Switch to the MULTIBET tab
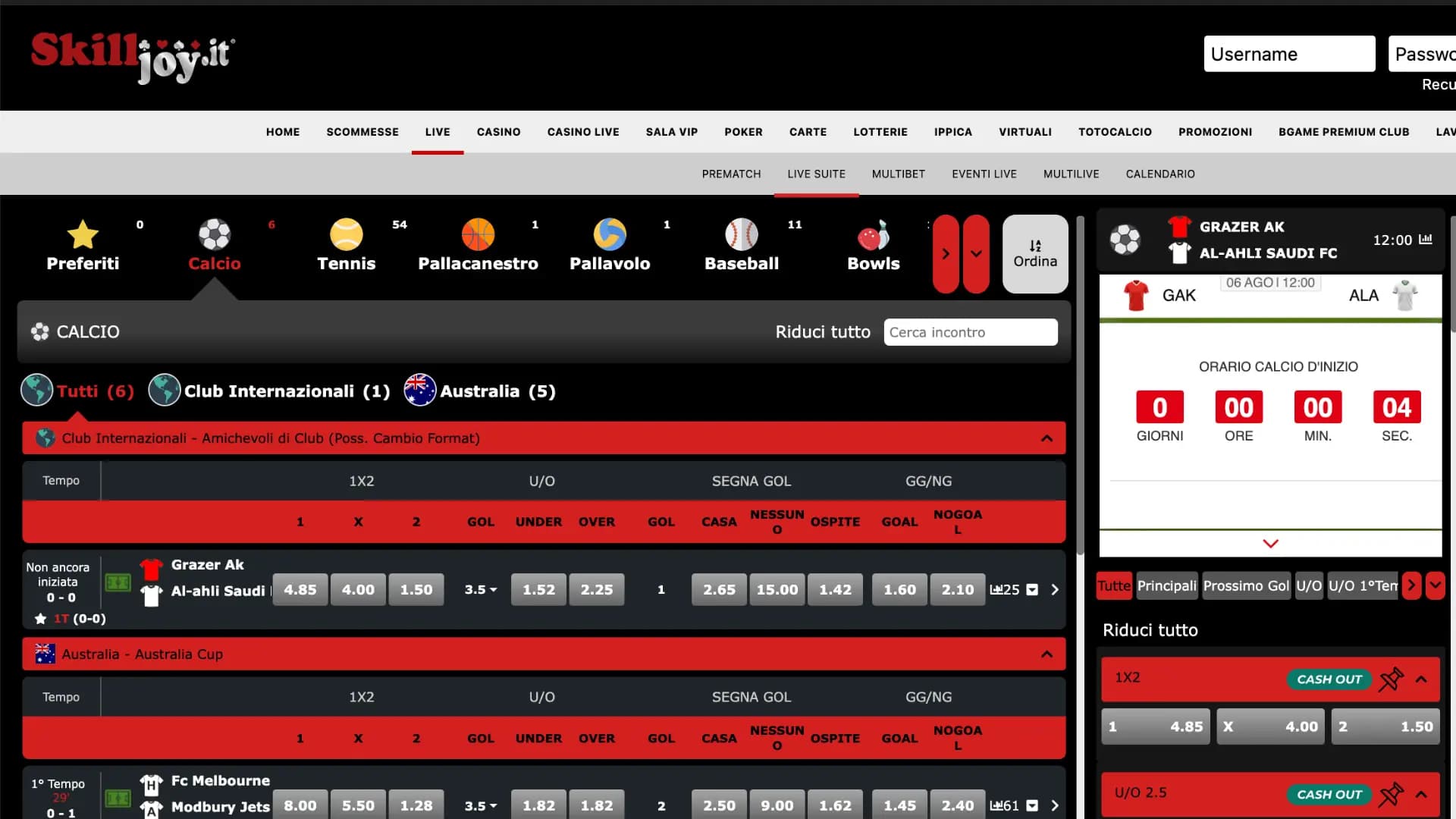The image size is (1456, 819). tap(898, 174)
